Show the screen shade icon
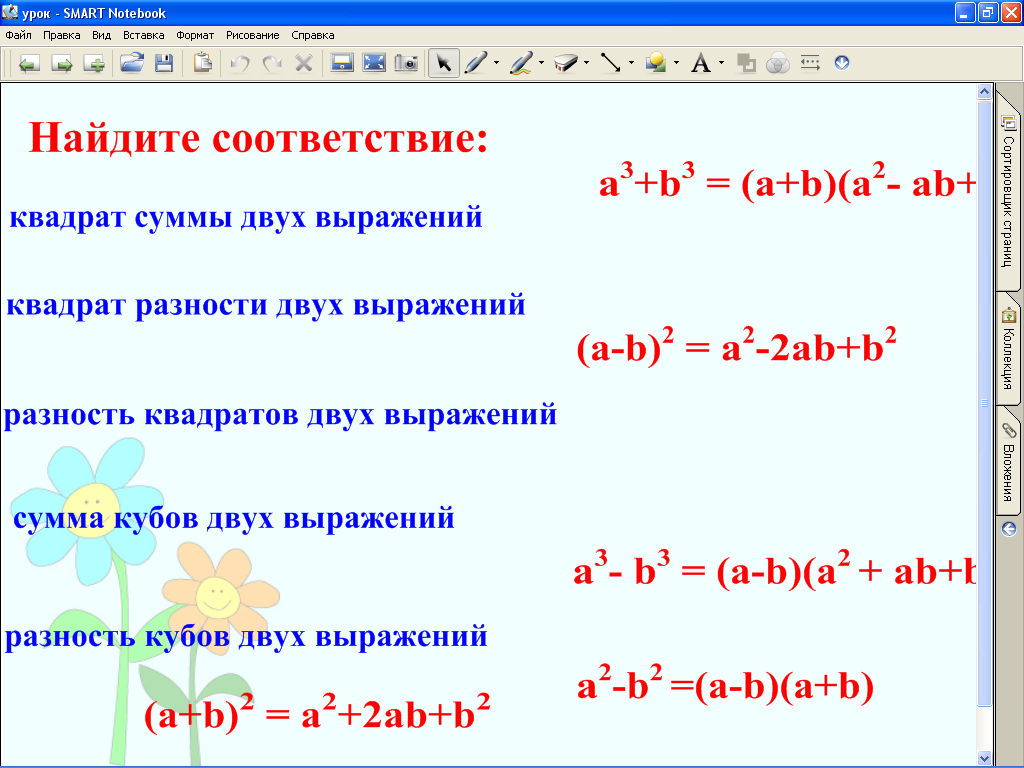 coord(342,63)
